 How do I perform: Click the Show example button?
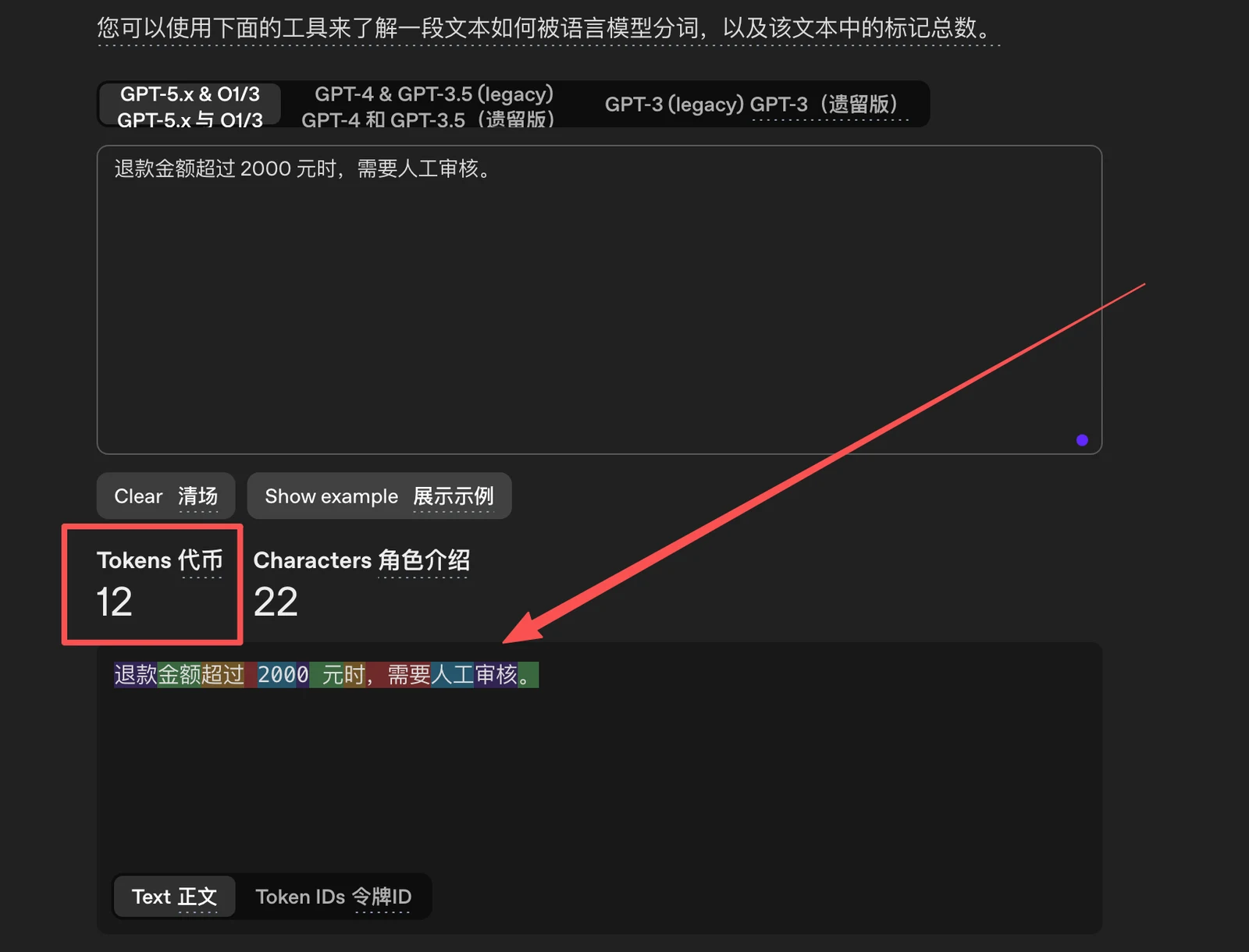click(379, 496)
